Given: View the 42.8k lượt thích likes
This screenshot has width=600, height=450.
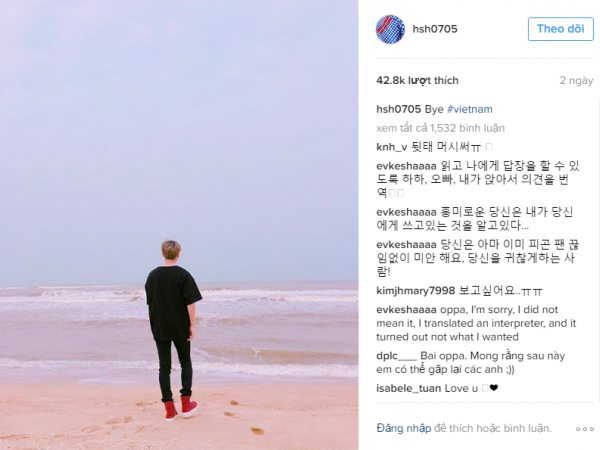Looking at the screenshot, I should (417, 80).
